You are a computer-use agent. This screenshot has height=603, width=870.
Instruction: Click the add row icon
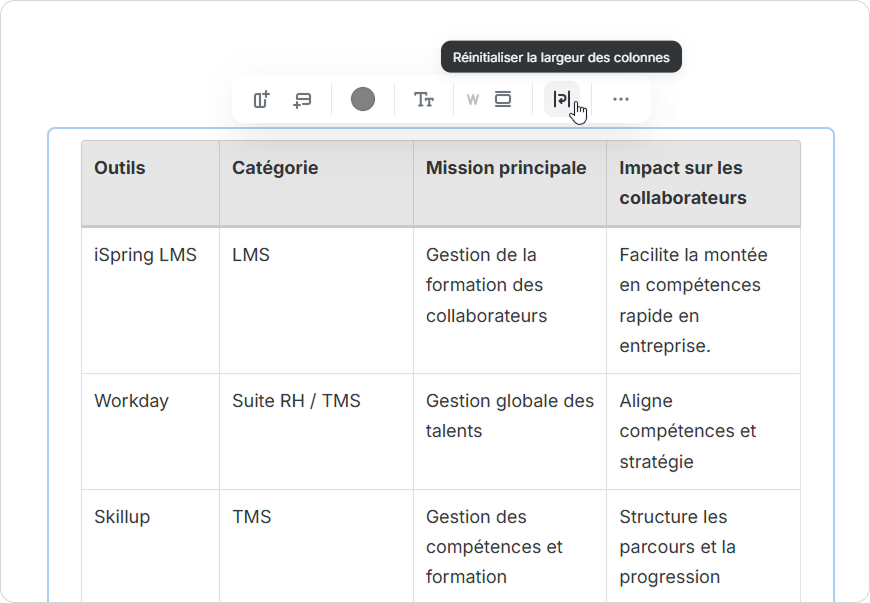pyautogui.click(x=302, y=100)
